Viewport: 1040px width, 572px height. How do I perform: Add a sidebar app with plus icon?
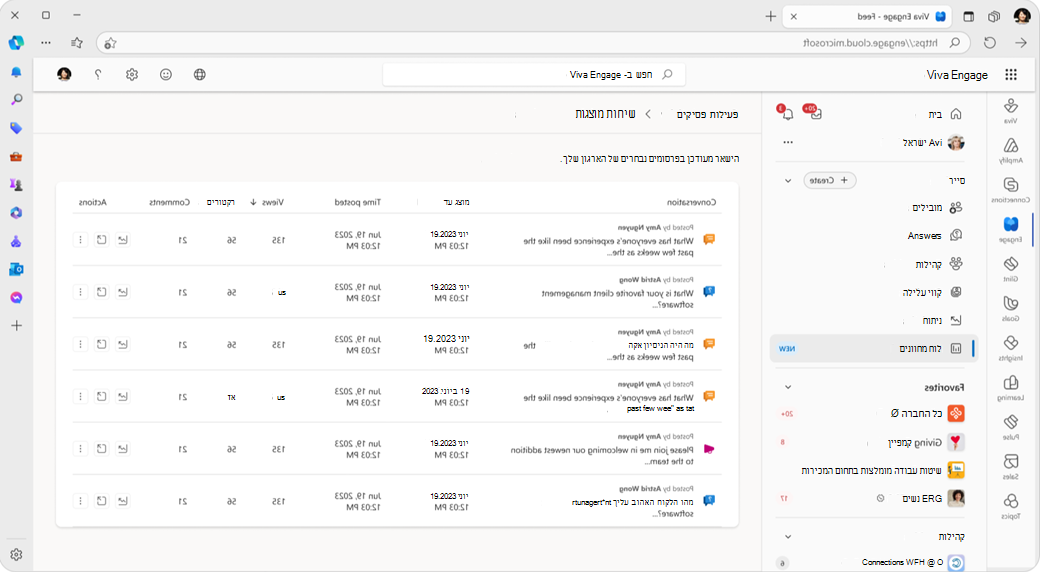click(17, 325)
